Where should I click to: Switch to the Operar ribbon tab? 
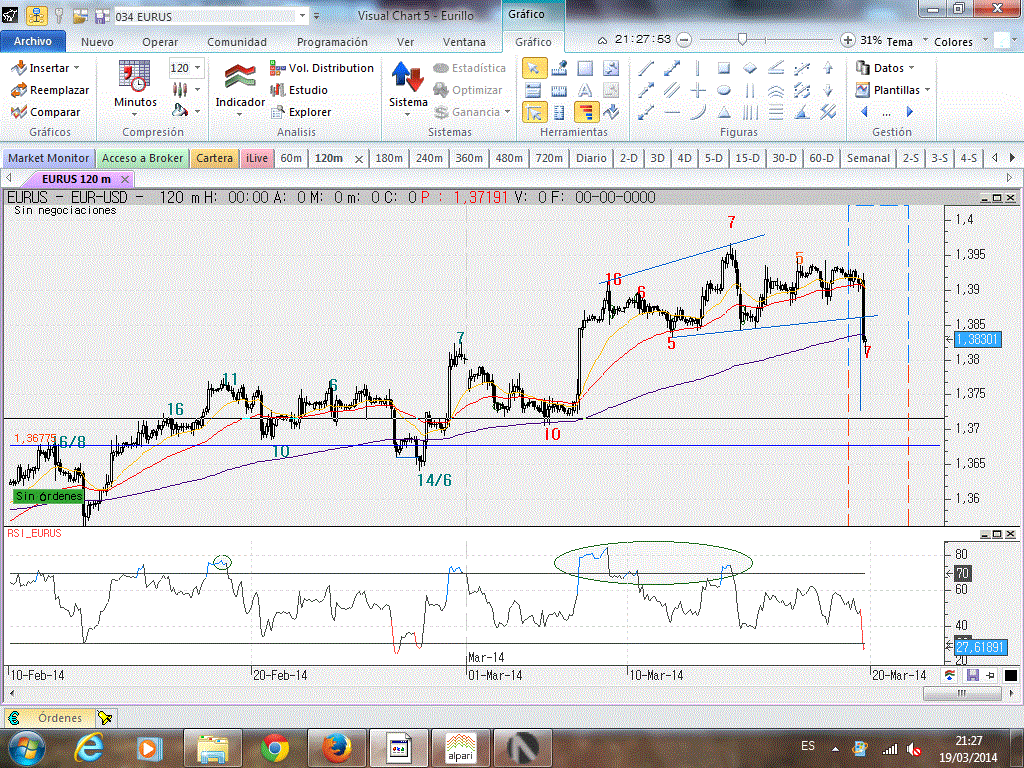pos(160,42)
